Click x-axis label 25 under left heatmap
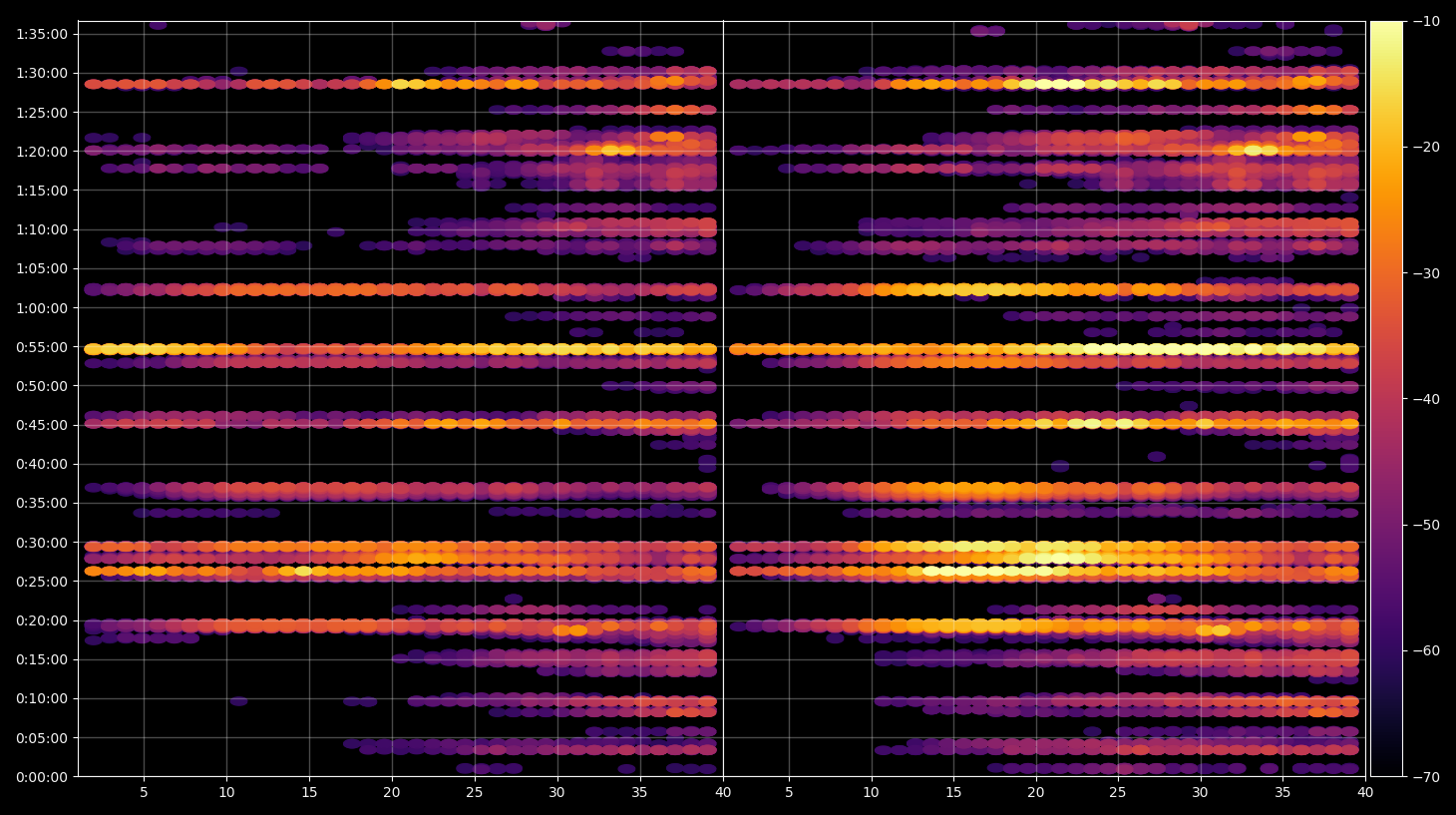 coord(475,793)
